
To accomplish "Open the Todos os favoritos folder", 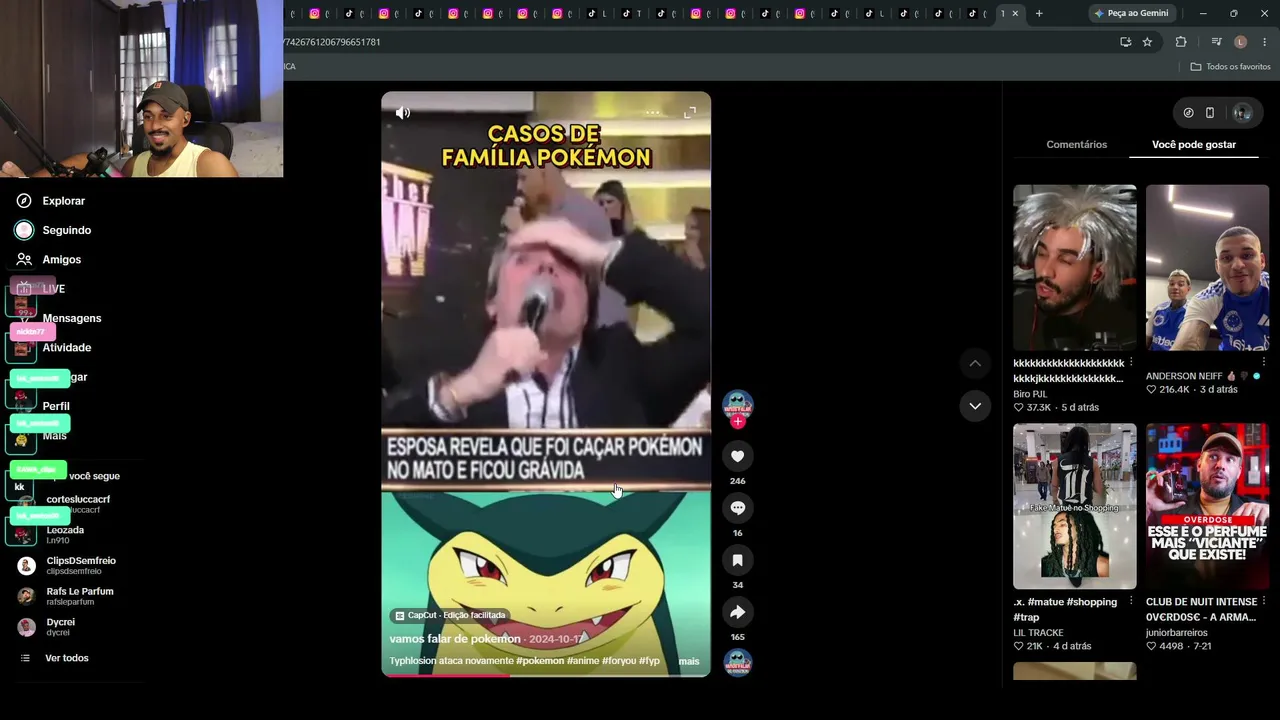I will point(1230,67).
